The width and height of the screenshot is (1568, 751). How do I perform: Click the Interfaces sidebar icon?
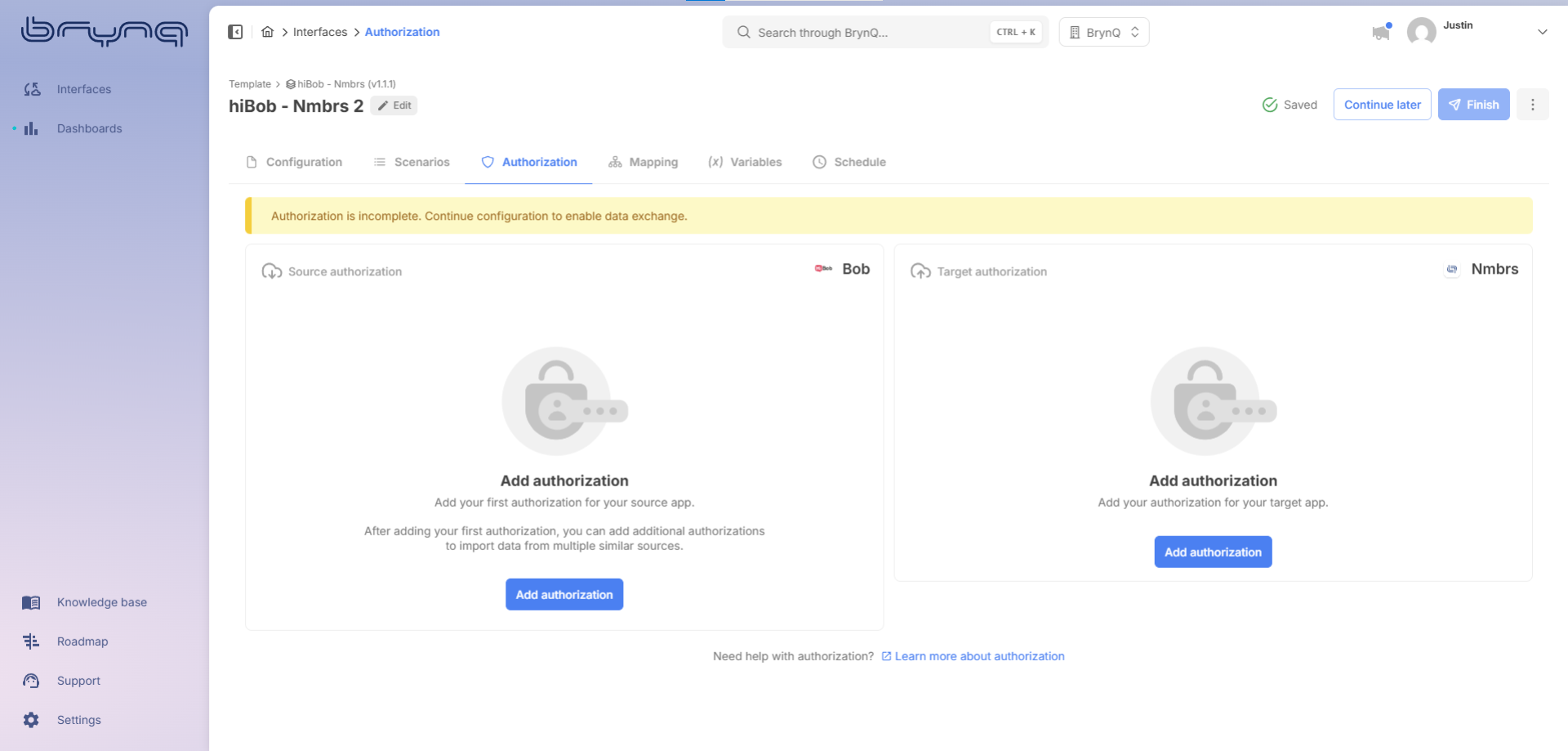32,89
